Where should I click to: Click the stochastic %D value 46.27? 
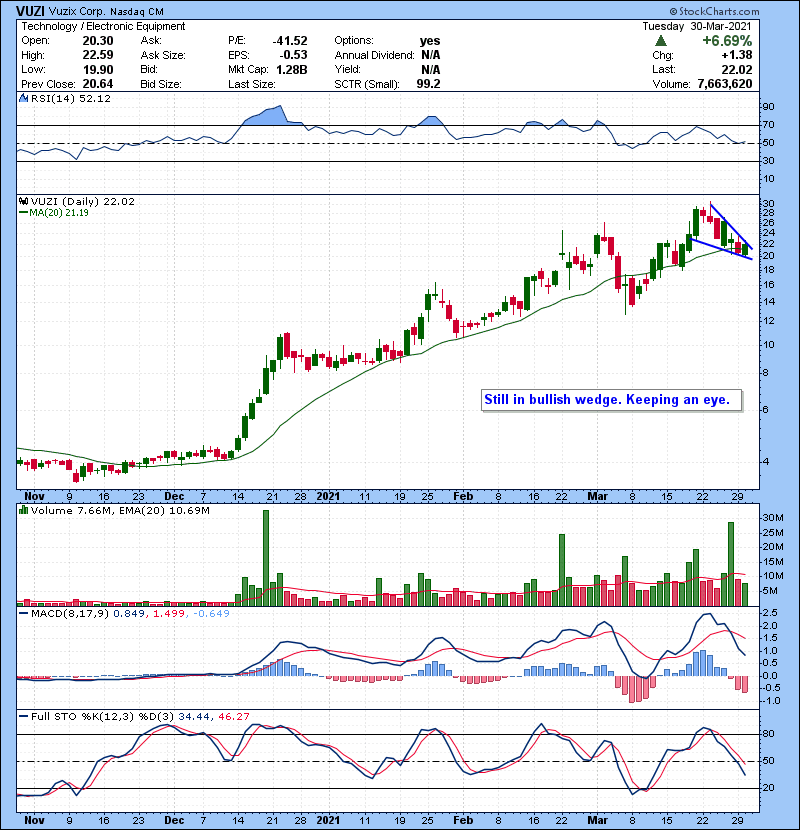coord(233,717)
